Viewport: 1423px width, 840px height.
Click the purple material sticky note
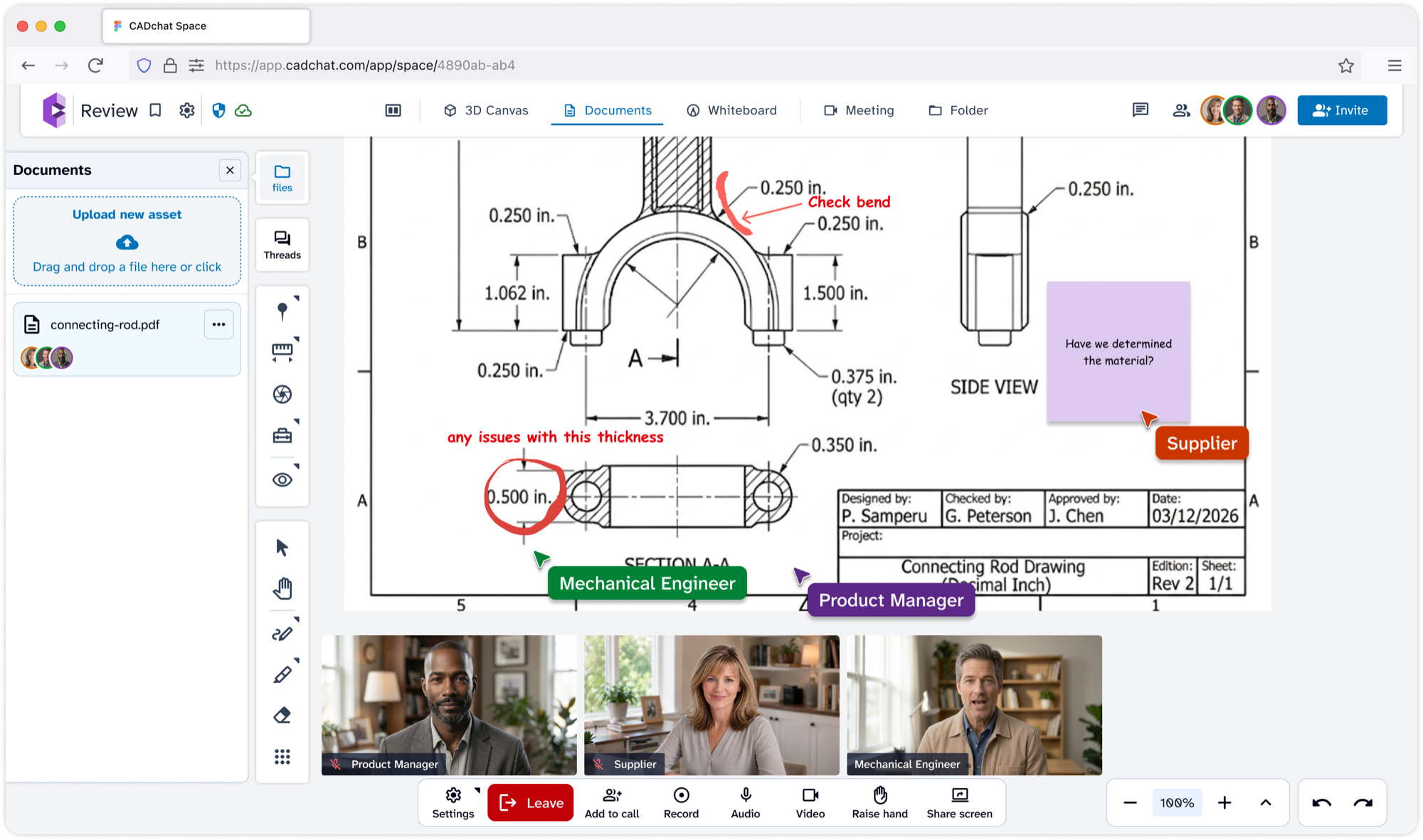[1118, 351]
